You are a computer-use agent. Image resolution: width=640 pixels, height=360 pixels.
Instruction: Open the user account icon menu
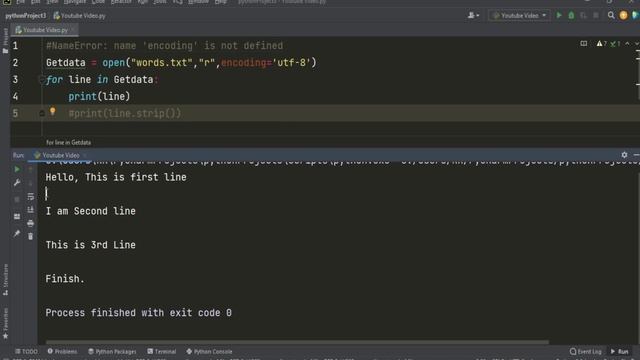tap(473, 16)
